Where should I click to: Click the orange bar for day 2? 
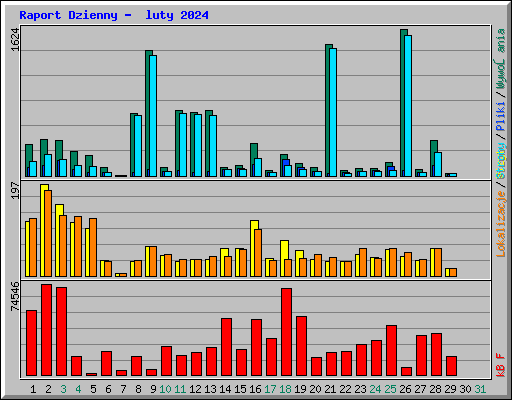48,233
